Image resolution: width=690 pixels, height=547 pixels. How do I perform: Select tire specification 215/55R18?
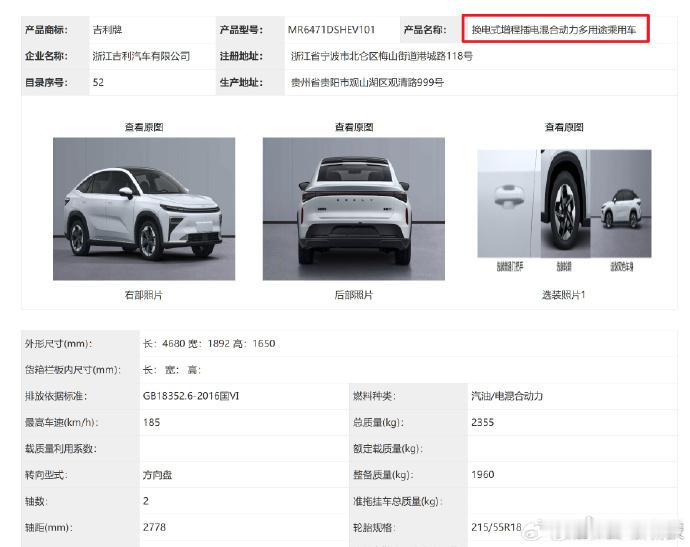click(496, 527)
